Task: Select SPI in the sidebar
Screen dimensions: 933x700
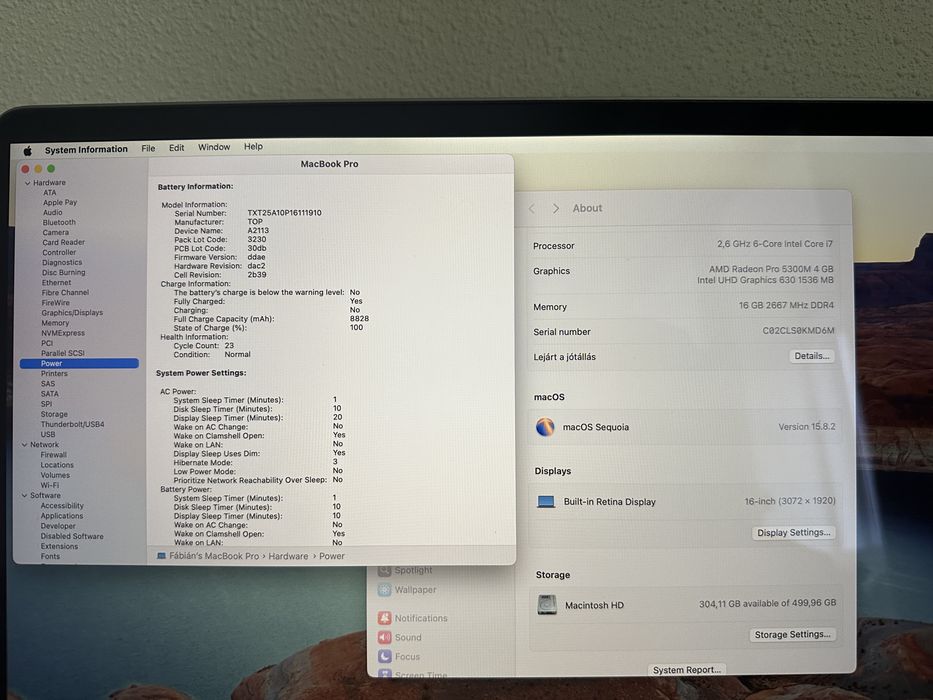Action: point(46,404)
